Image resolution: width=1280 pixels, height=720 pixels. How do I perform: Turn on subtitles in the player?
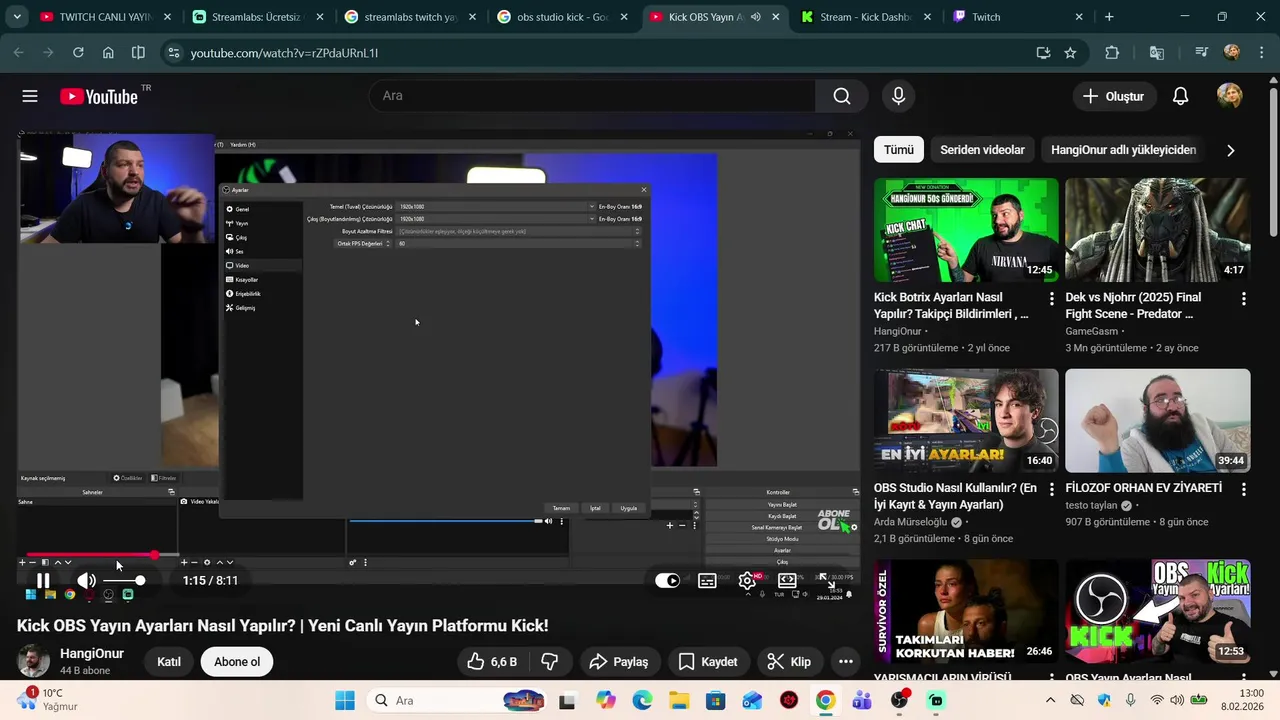[x=707, y=581]
